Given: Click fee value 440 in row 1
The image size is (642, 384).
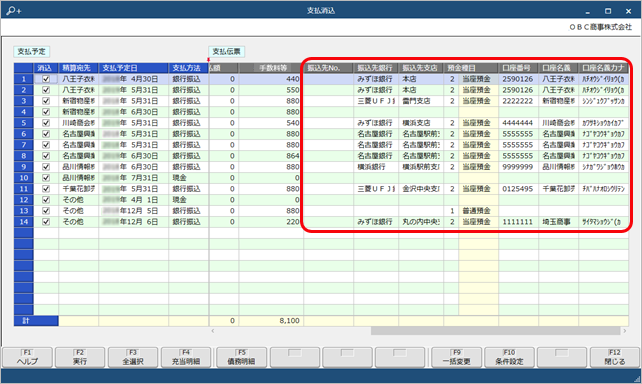Looking at the screenshot, I should tap(271, 79).
